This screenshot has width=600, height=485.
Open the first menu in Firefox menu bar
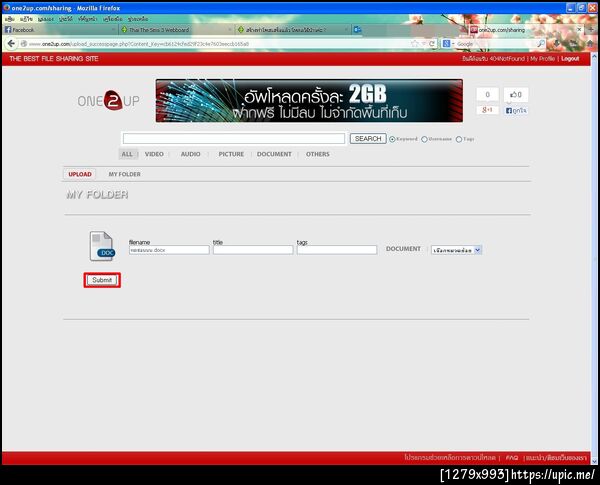coord(10,19)
